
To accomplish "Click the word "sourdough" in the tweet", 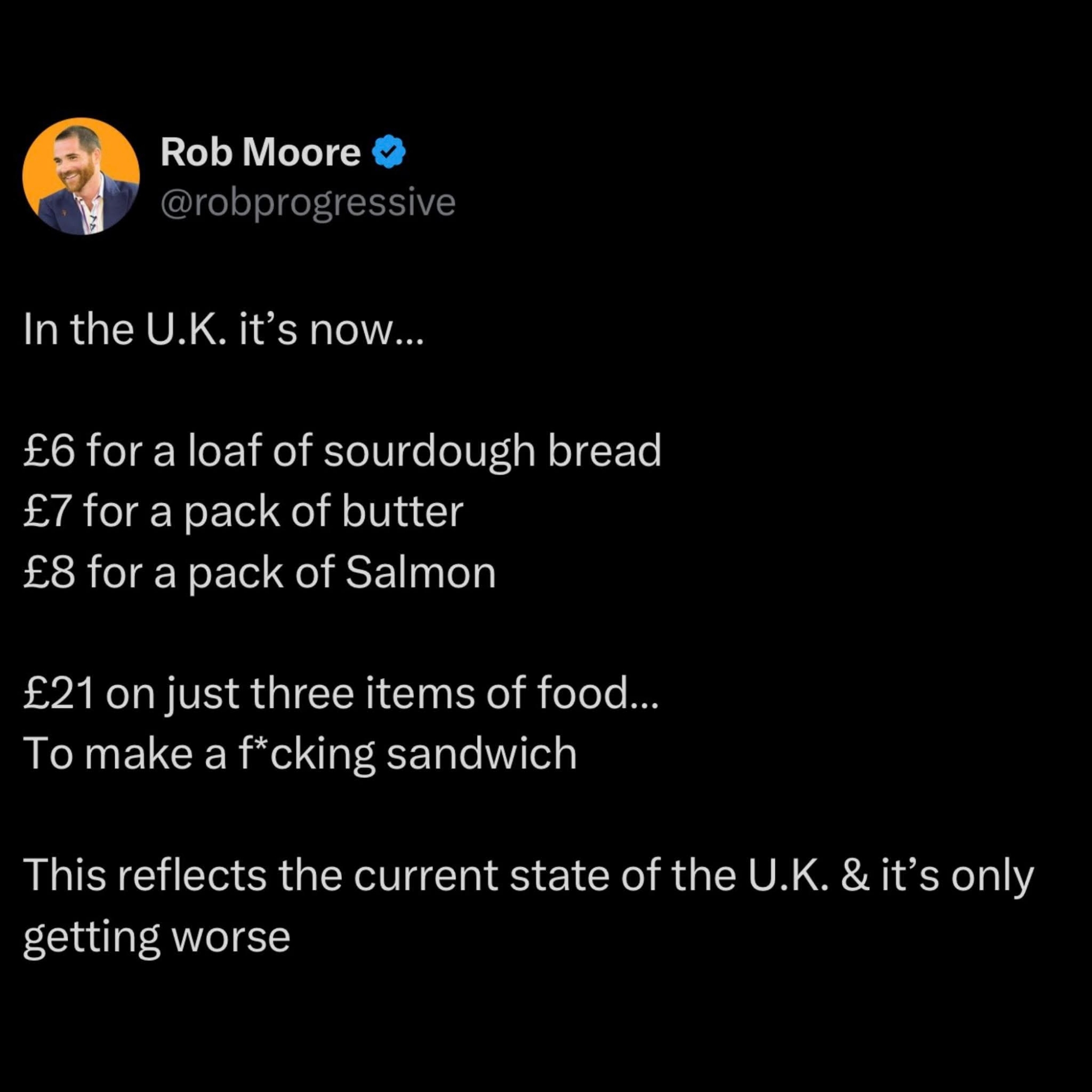I will click(429, 452).
